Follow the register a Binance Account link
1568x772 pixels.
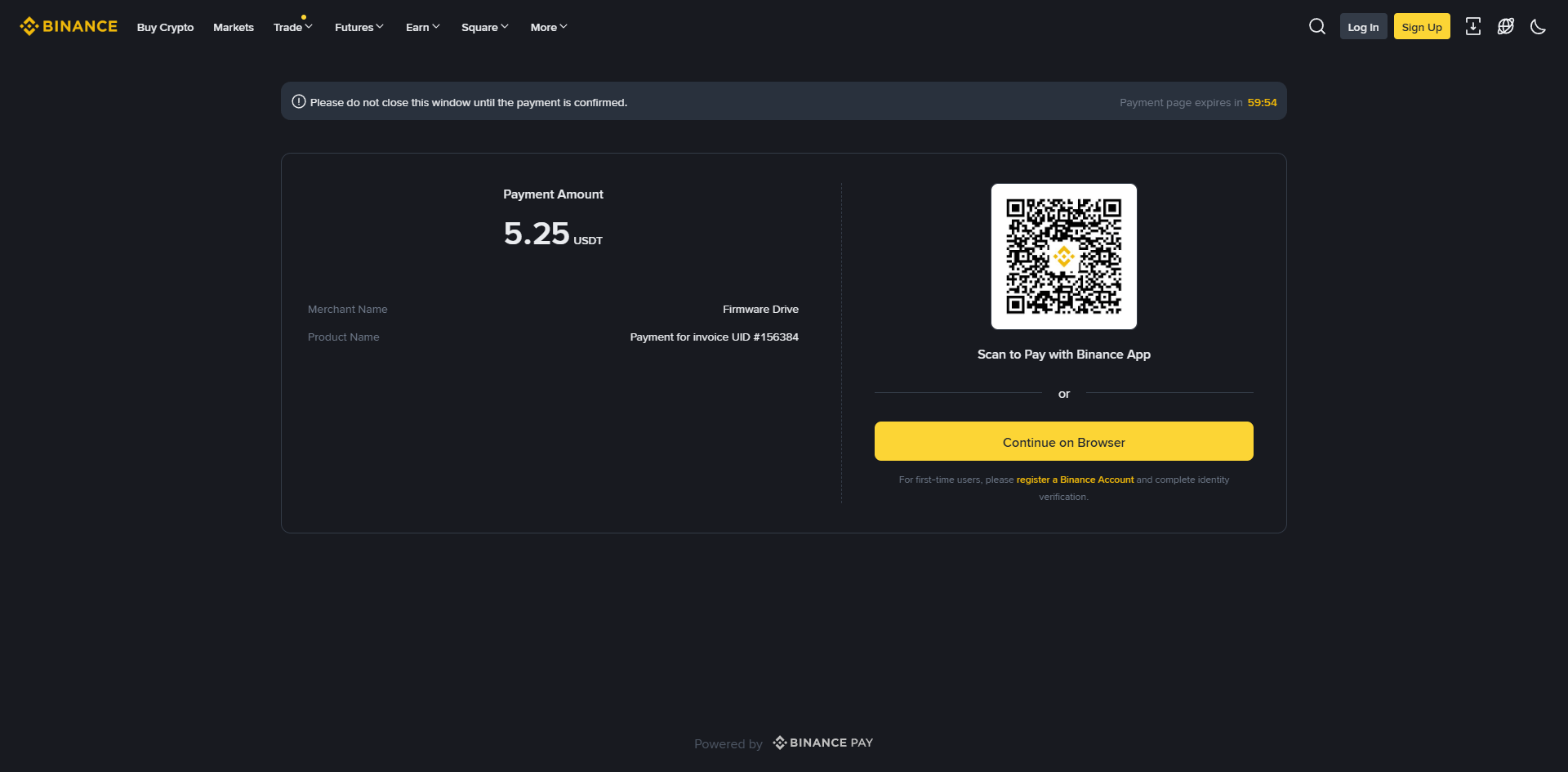[1075, 480]
